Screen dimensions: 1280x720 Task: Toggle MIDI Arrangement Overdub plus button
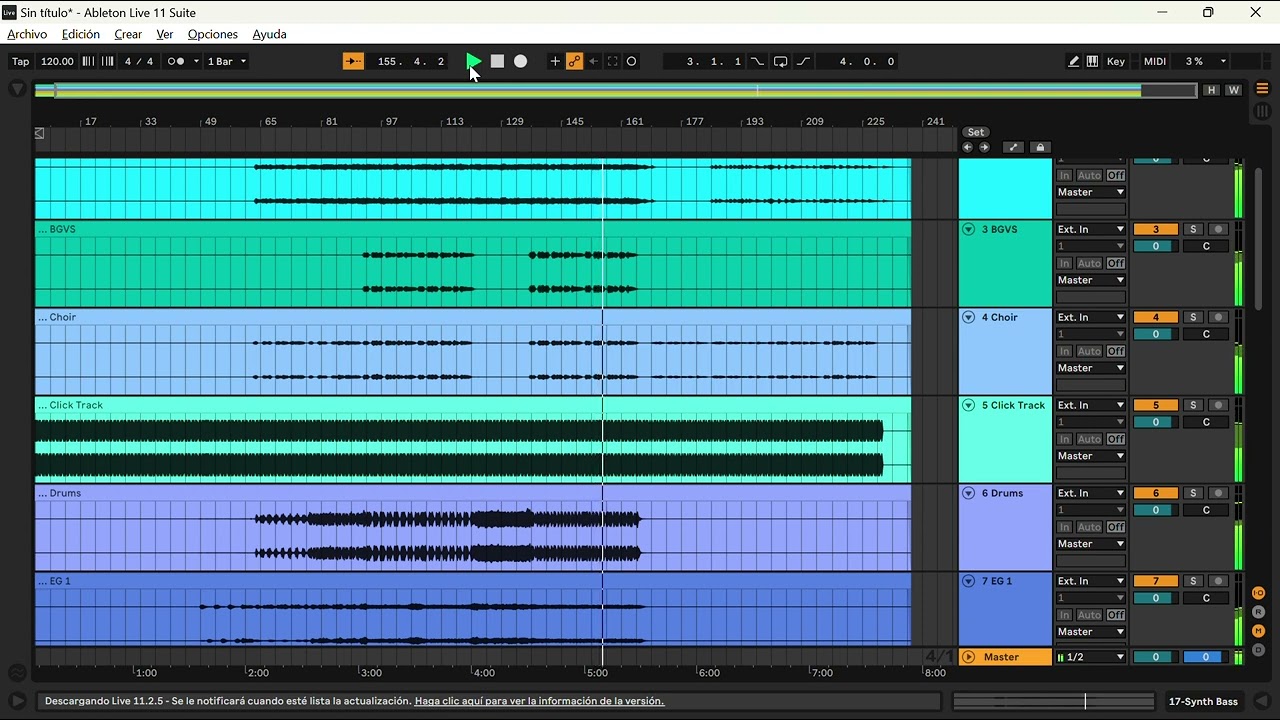pos(555,61)
